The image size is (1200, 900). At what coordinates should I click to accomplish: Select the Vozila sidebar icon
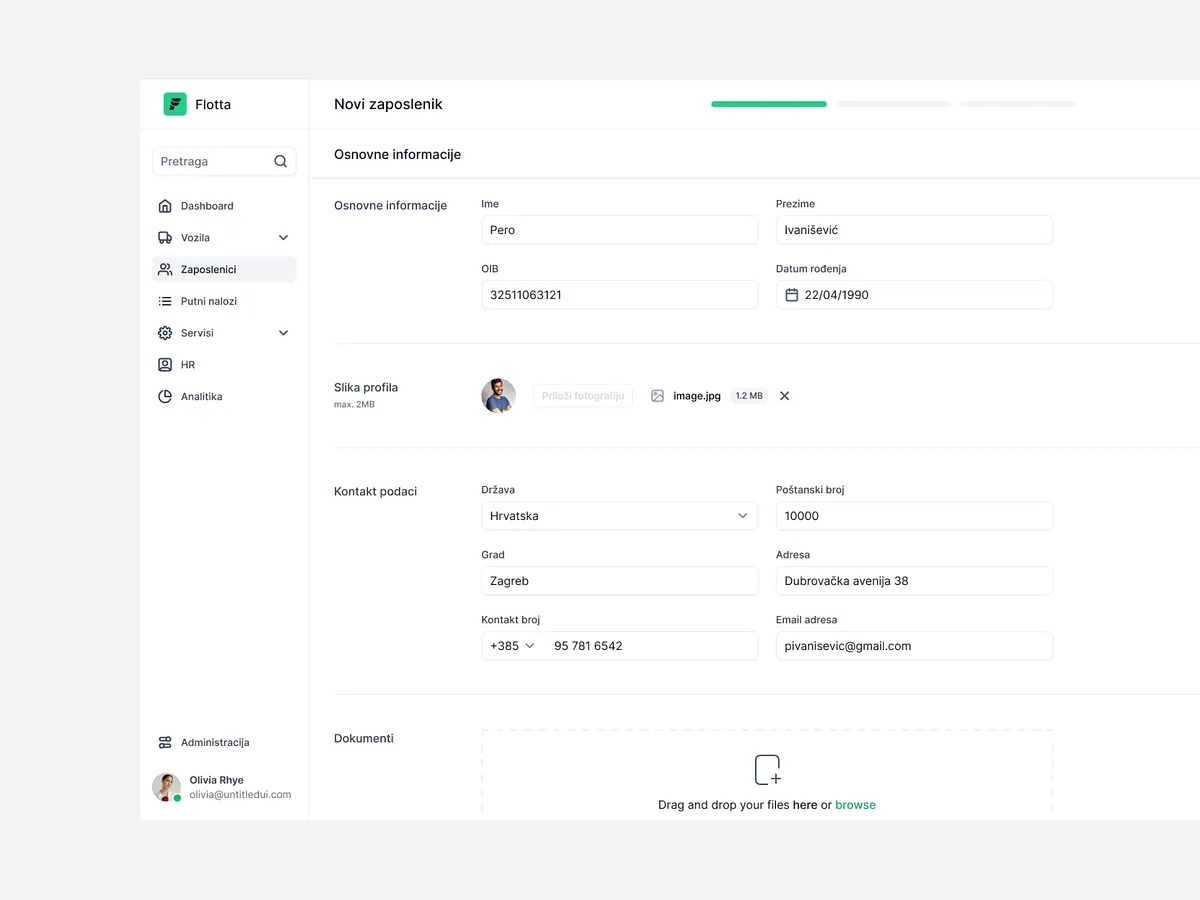point(165,237)
